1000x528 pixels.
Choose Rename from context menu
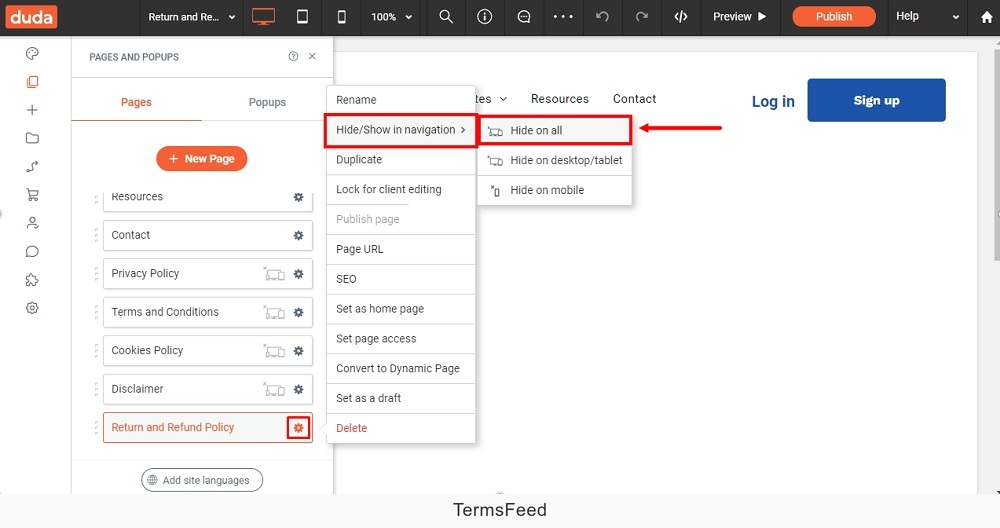click(401, 100)
